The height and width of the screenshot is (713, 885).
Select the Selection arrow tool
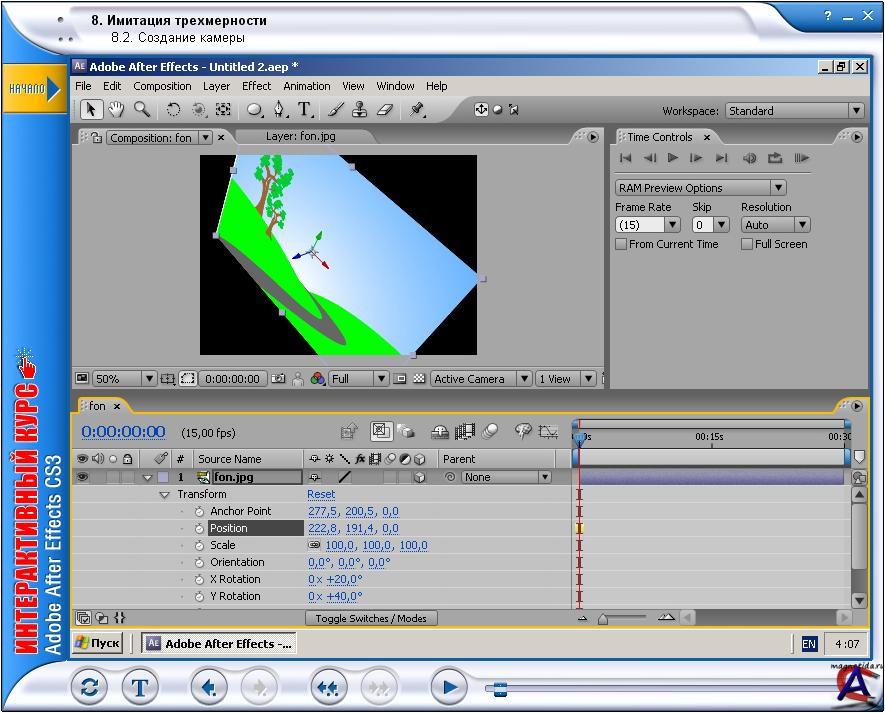tap(90, 110)
